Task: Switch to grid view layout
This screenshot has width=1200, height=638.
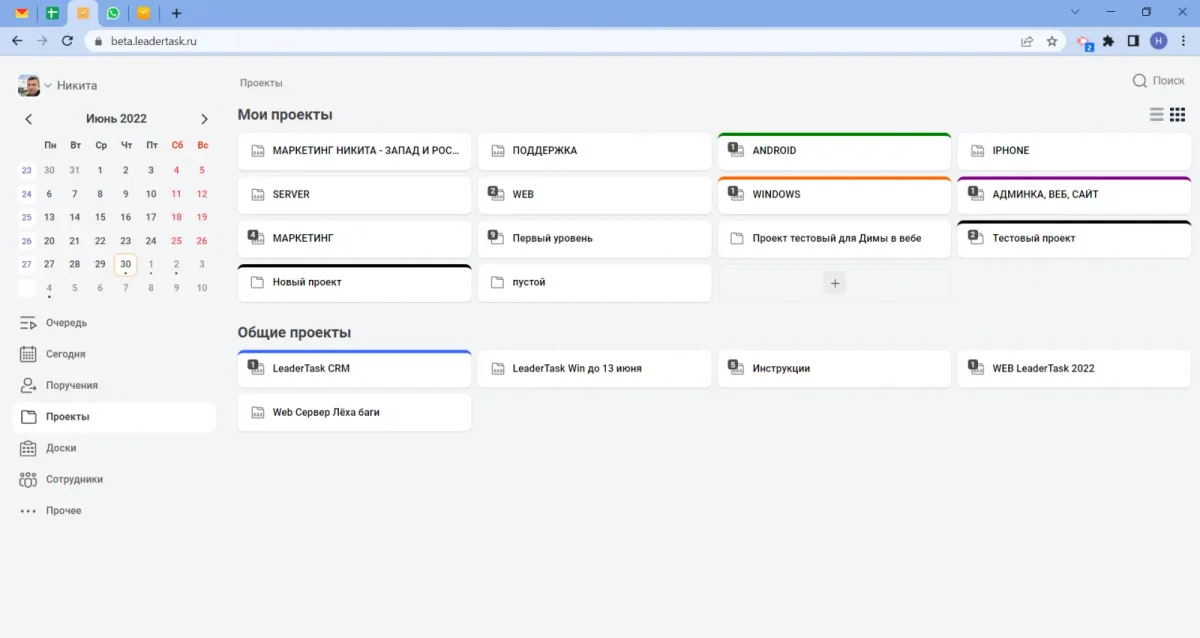Action: click(1178, 115)
